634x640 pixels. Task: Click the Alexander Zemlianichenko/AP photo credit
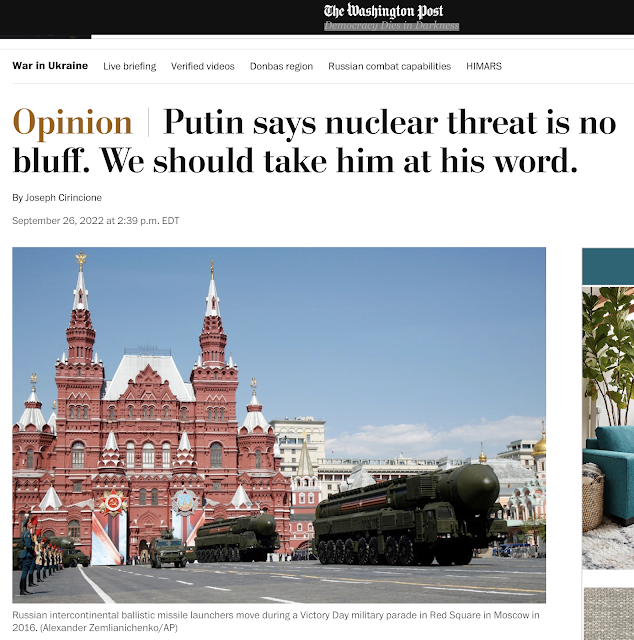[x=109, y=627]
